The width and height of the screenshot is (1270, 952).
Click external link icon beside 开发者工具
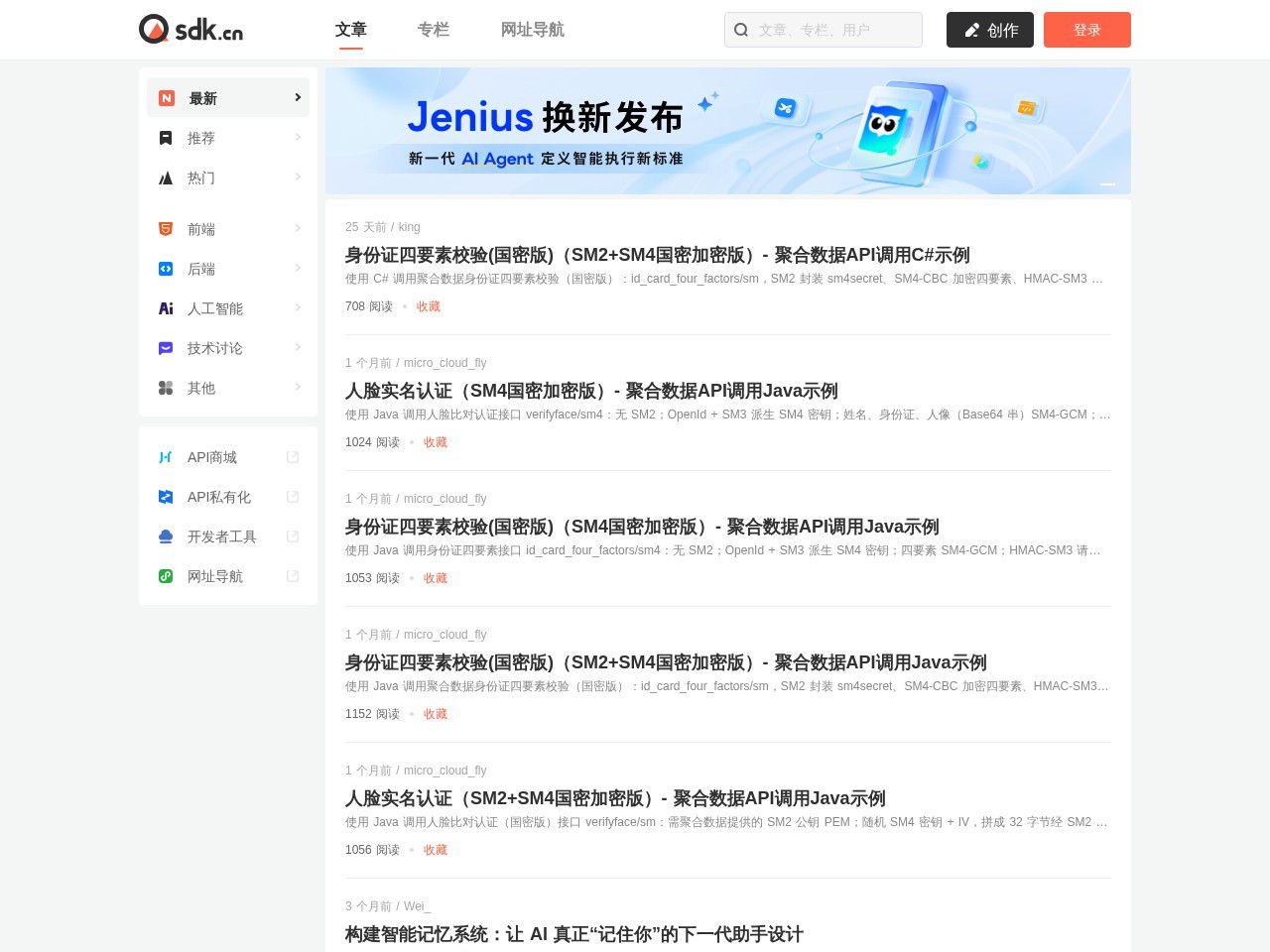(293, 536)
